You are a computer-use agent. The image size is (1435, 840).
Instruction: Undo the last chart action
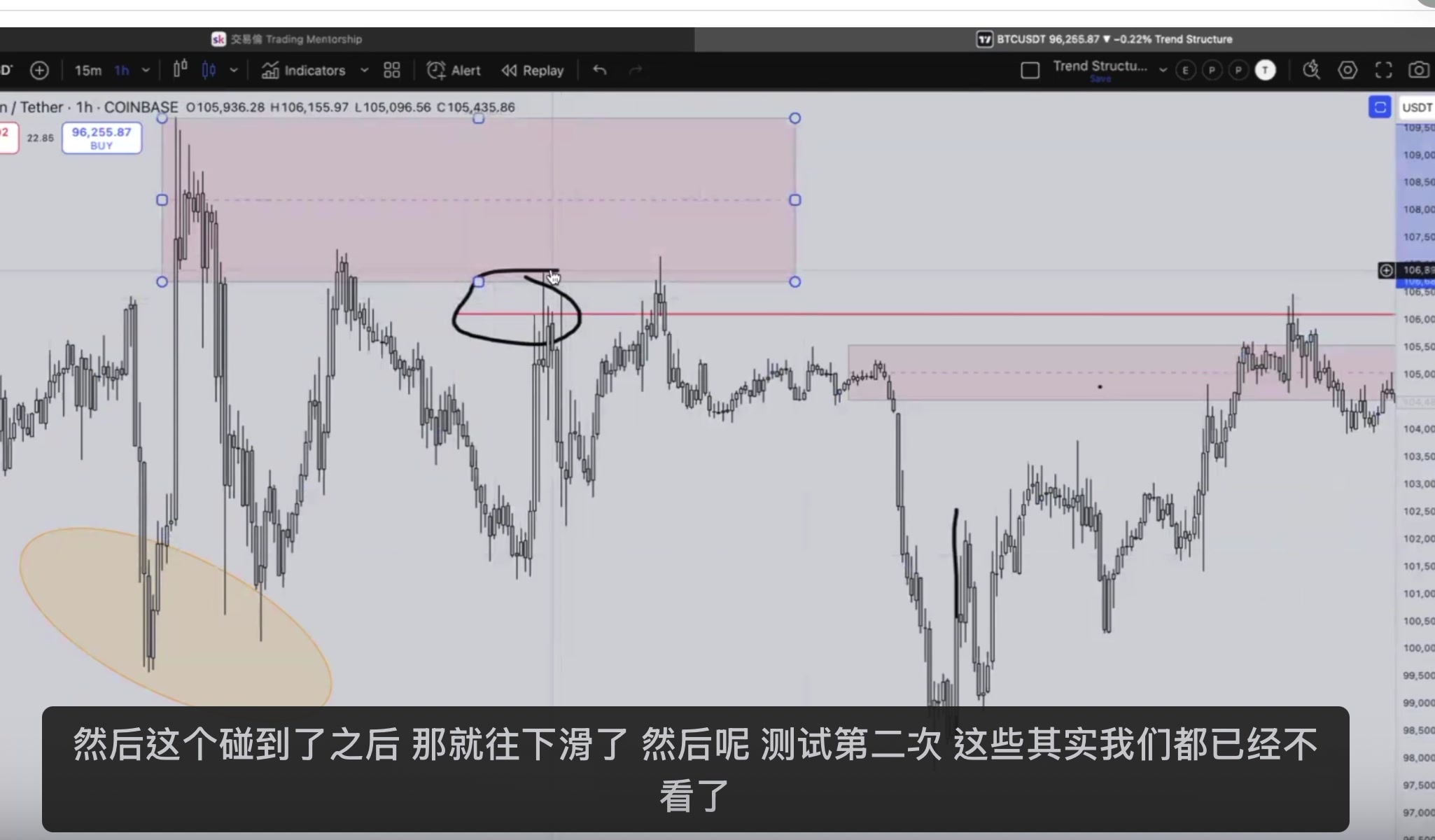pyautogui.click(x=599, y=70)
